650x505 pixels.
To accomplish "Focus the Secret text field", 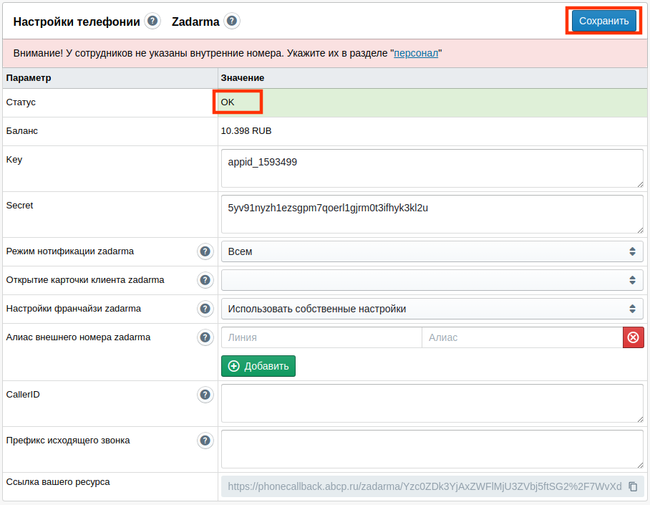I will tap(432, 214).
